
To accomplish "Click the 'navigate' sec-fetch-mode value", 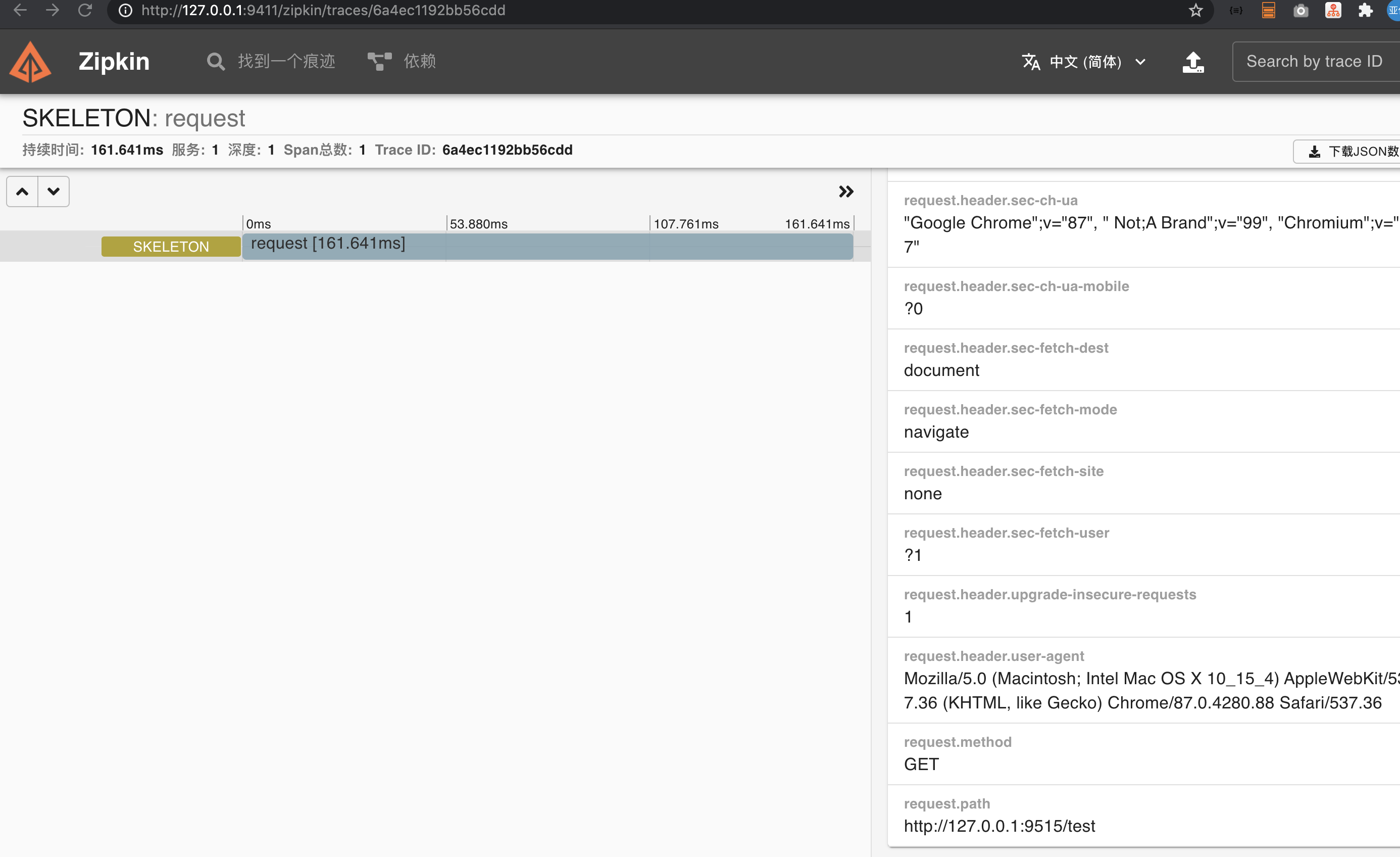I will [936, 433].
